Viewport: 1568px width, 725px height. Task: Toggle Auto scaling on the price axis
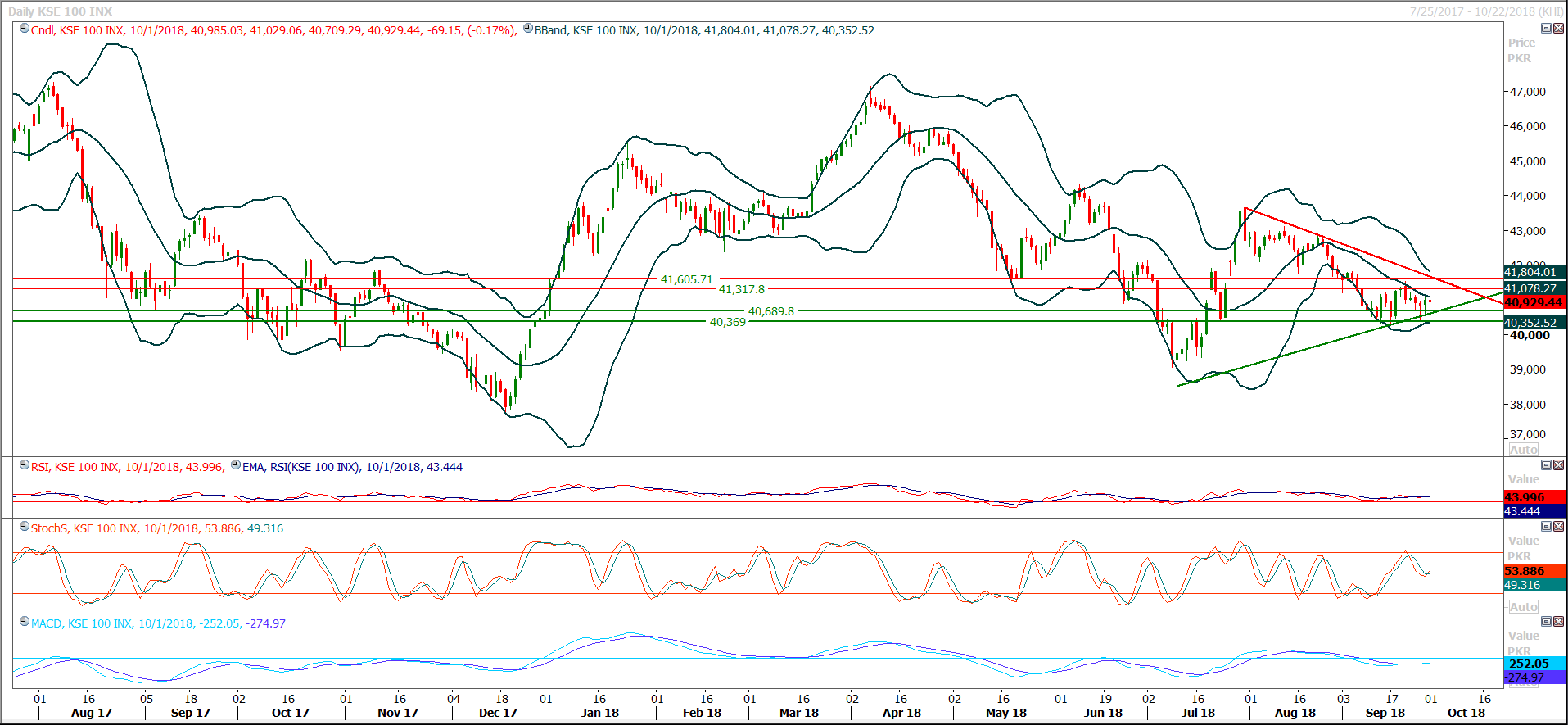point(1523,450)
